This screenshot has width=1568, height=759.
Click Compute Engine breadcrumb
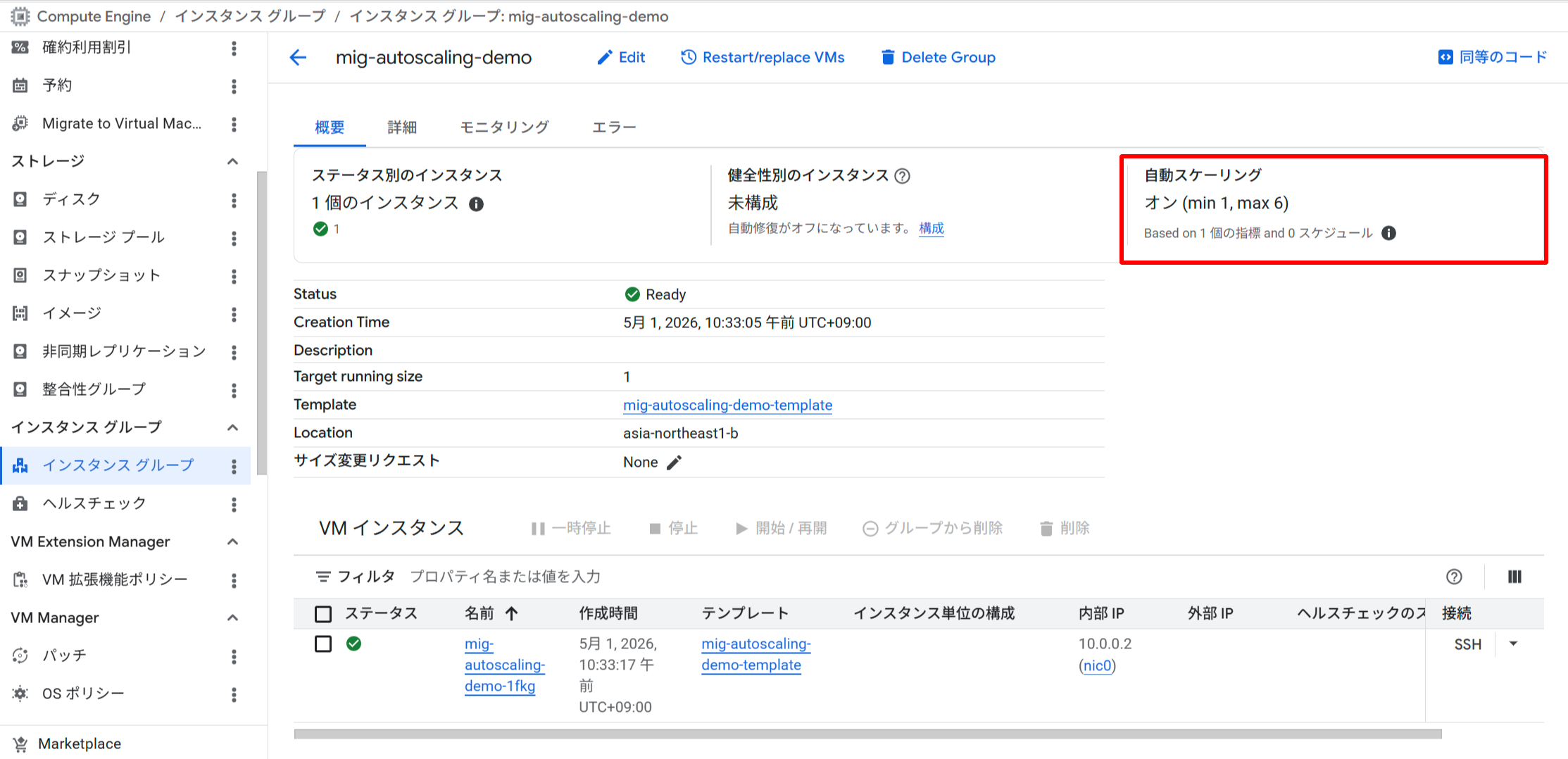point(94,16)
